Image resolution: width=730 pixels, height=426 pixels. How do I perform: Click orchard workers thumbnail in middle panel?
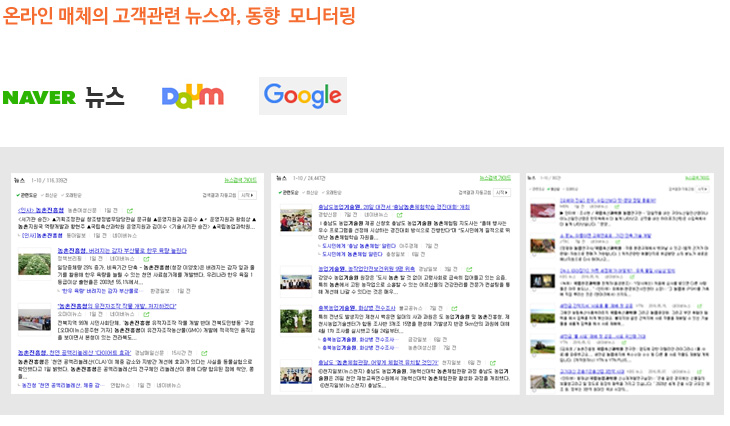[296, 321]
